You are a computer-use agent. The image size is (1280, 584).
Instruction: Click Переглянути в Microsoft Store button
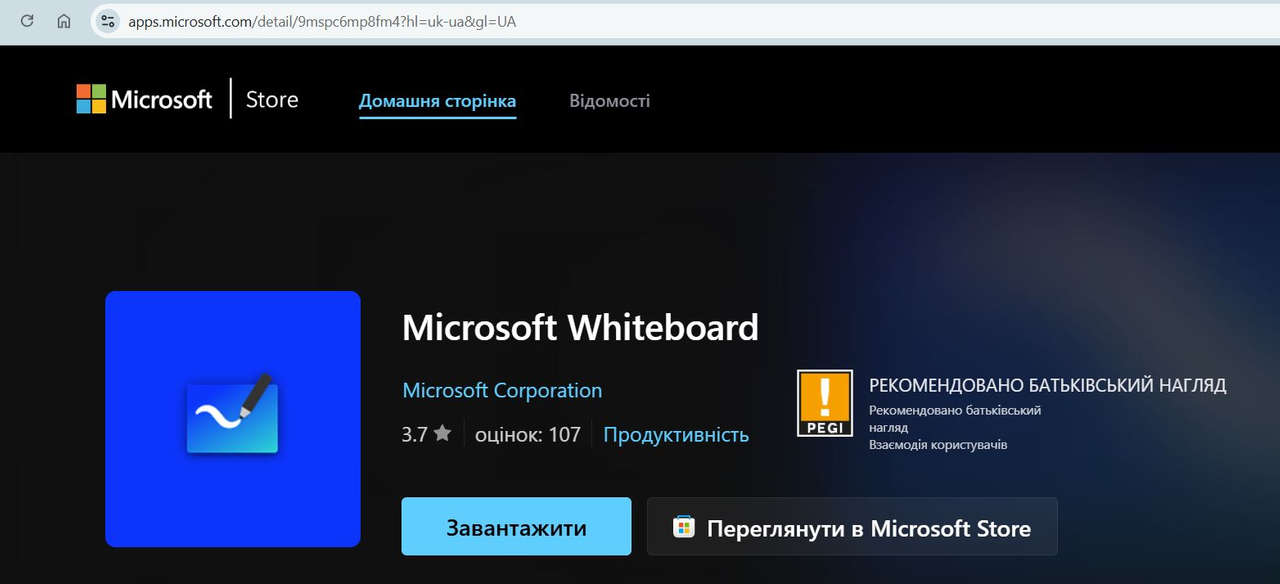point(852,527)
